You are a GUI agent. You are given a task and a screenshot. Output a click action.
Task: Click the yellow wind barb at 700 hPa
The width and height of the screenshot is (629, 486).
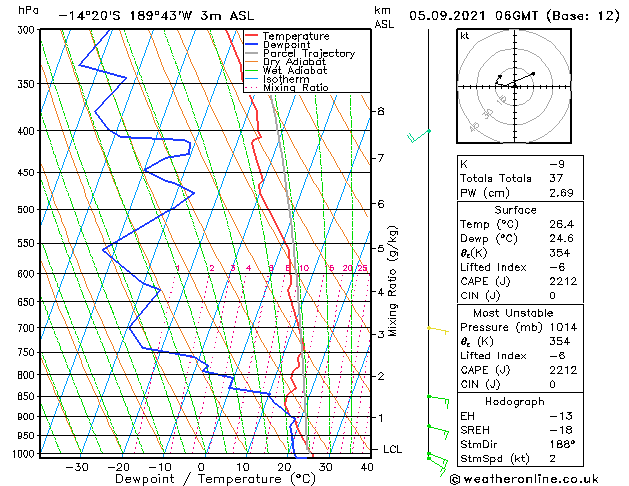(438, 330)
